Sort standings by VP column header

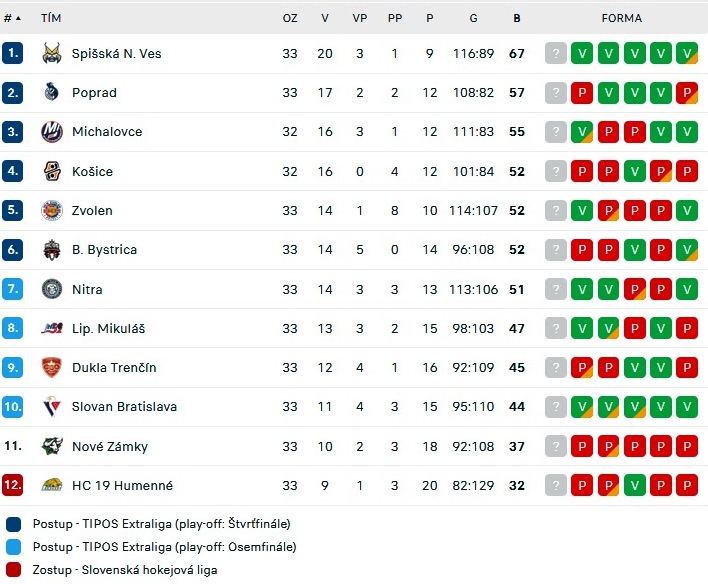pyautogui.click(x=359, y=18)
